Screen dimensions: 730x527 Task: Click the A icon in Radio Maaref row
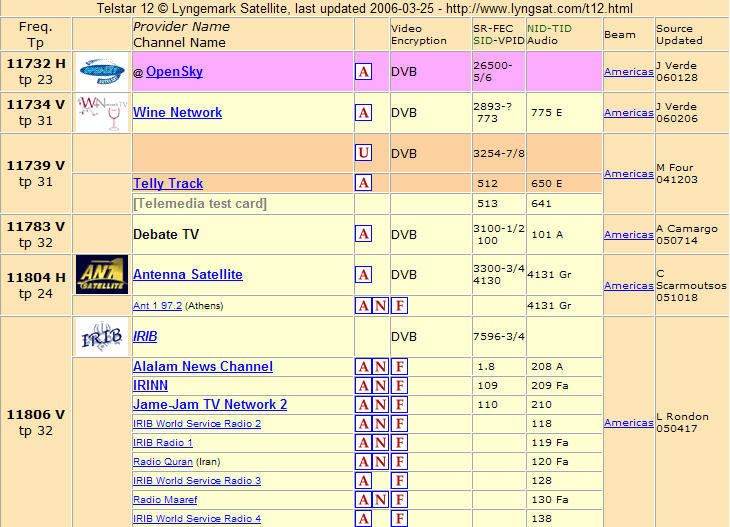[364, 500]
